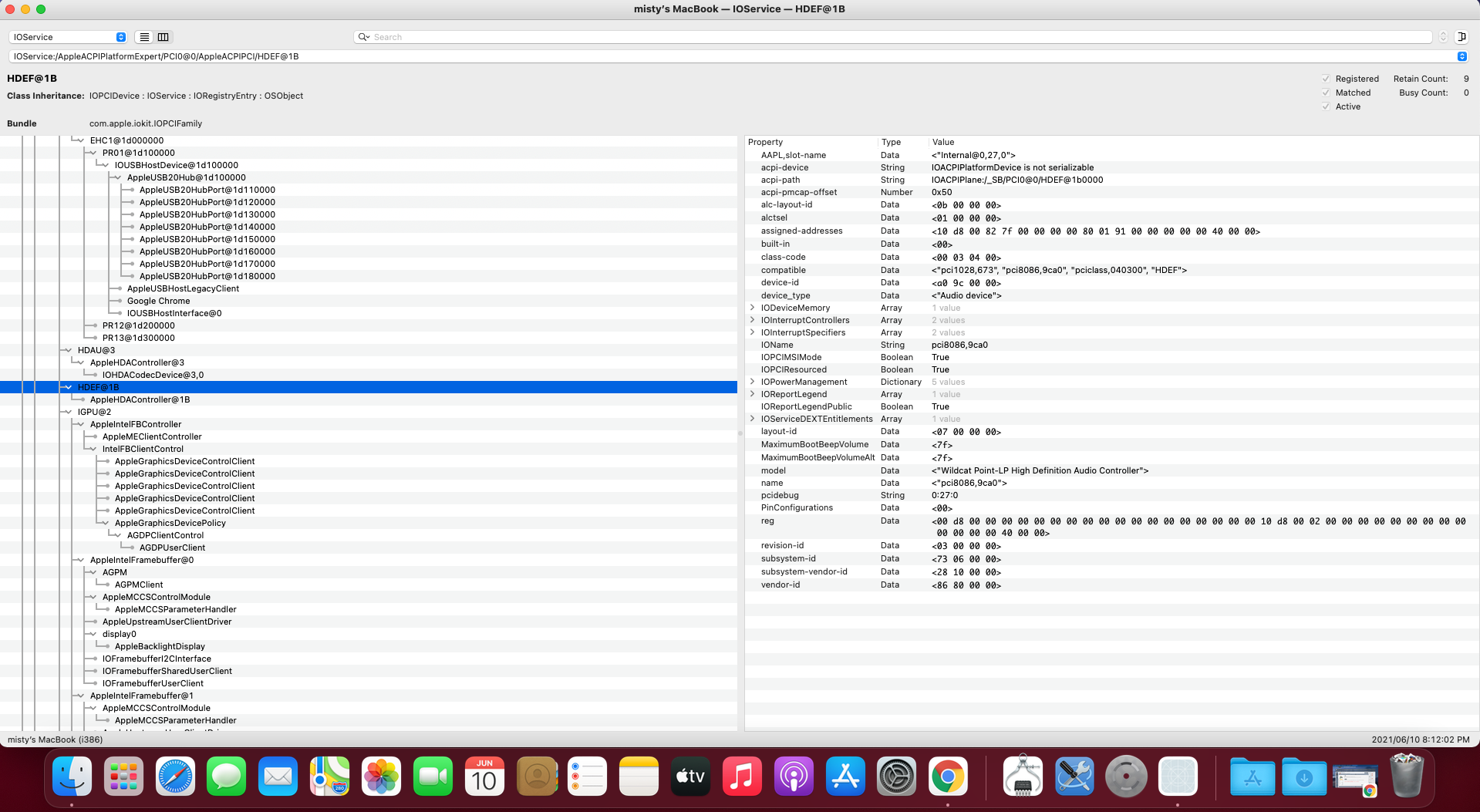
Task: Toggle the Active checkbox
Action: click(1326, 106)
